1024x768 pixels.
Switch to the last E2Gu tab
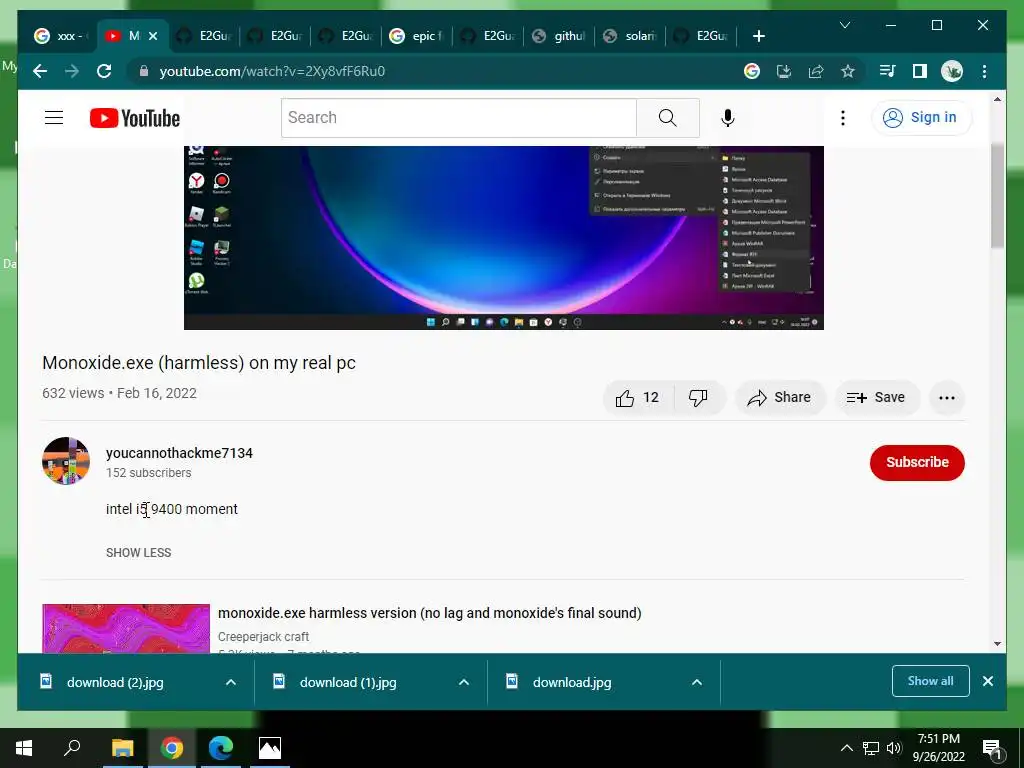[701, 36]
